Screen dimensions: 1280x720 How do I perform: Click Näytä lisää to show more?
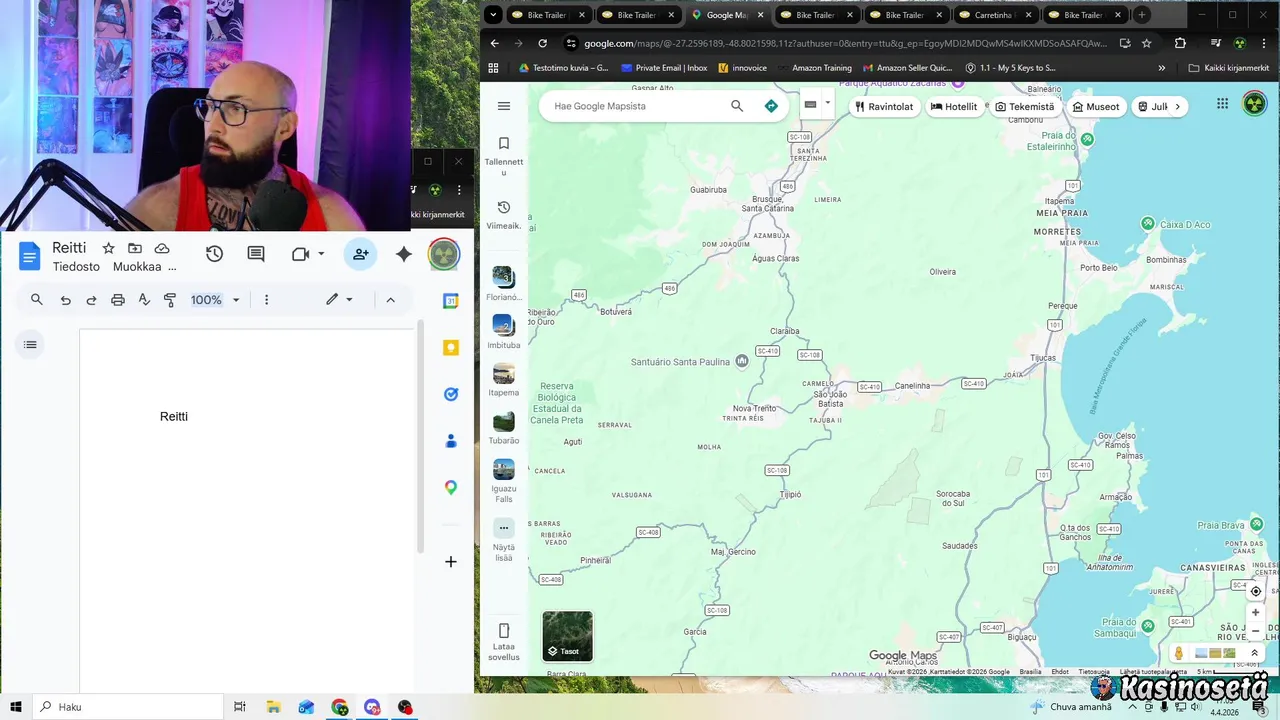504,540
